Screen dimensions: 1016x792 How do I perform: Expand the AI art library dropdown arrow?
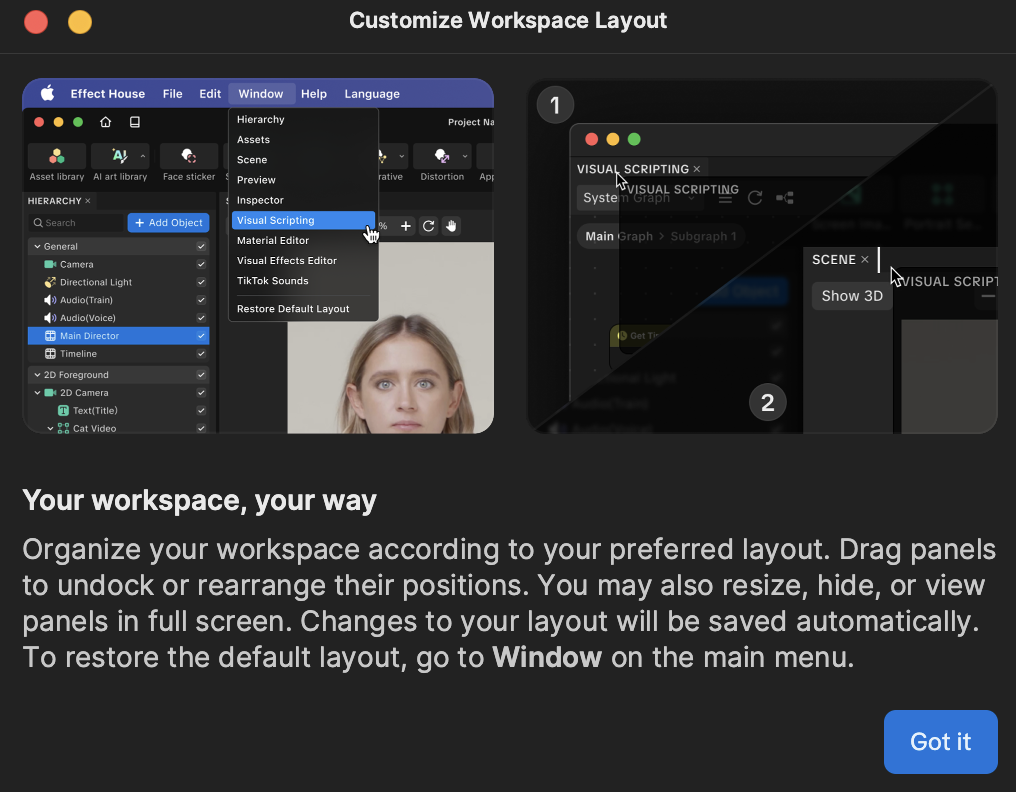pyautogui.click(x=143, y=156)
